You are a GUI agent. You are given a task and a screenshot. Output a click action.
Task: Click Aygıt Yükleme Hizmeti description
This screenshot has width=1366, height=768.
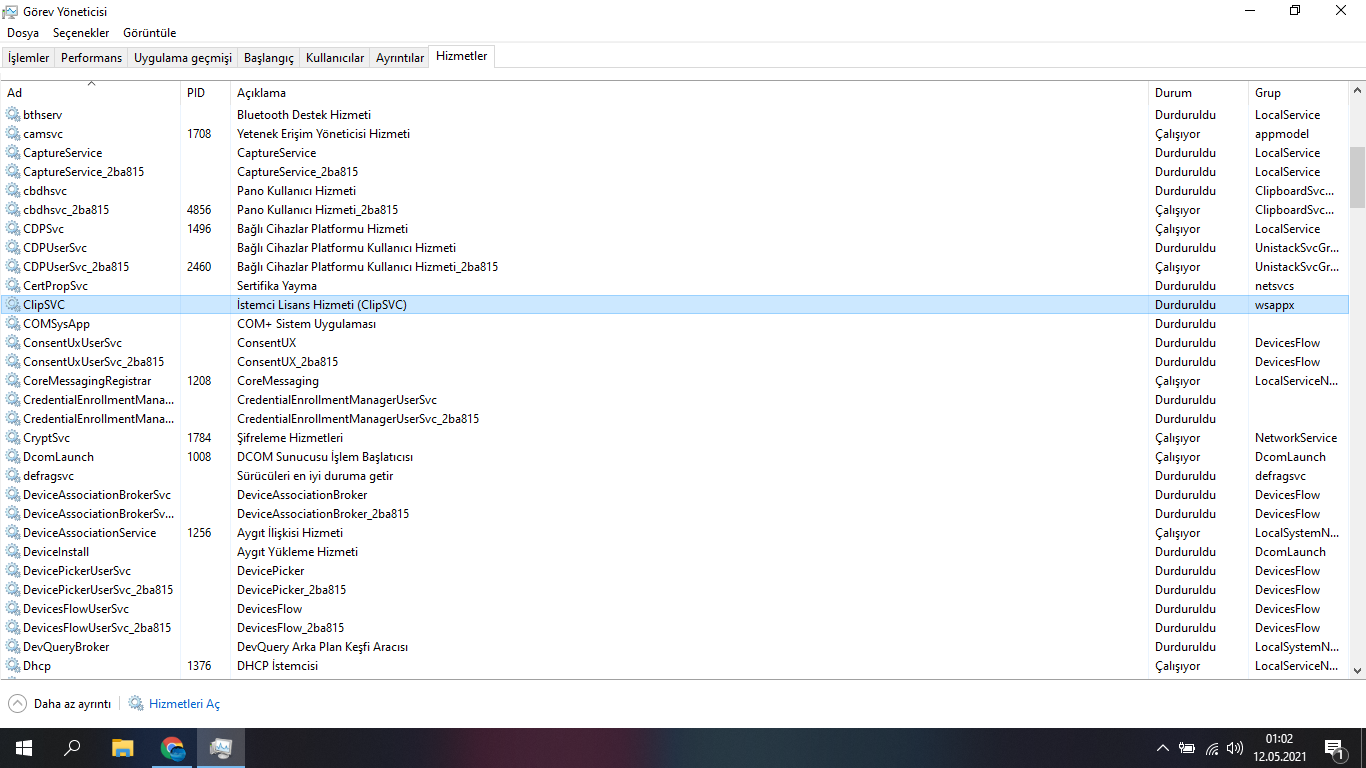click(x=297, y=552)
